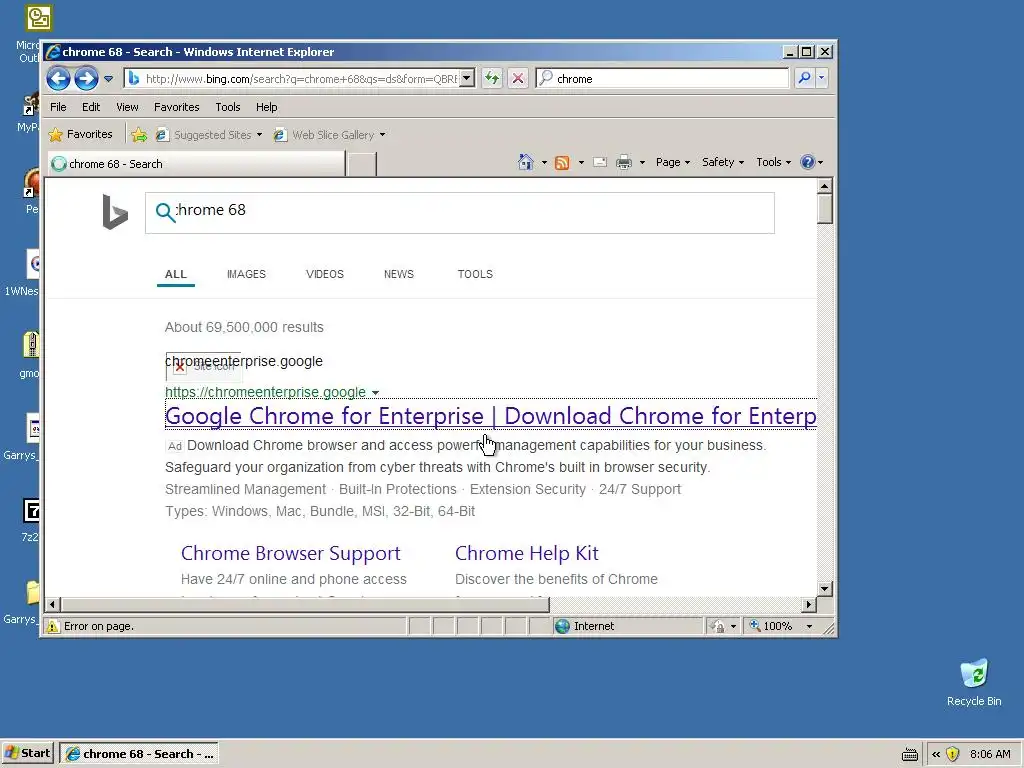
Task: Expand the Home button dropdown arrow
Action: [544, 162]
